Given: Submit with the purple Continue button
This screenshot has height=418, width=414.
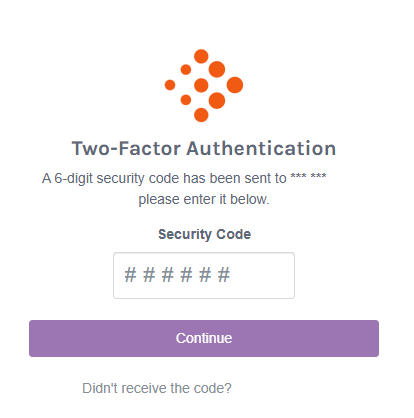Looking at the screenshot, I should point(204,338).
